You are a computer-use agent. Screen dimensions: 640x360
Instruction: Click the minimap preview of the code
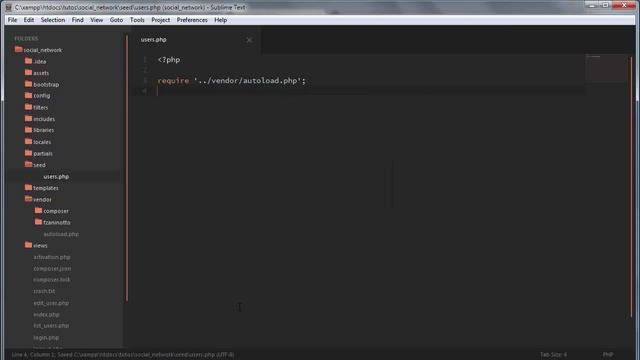607,68
